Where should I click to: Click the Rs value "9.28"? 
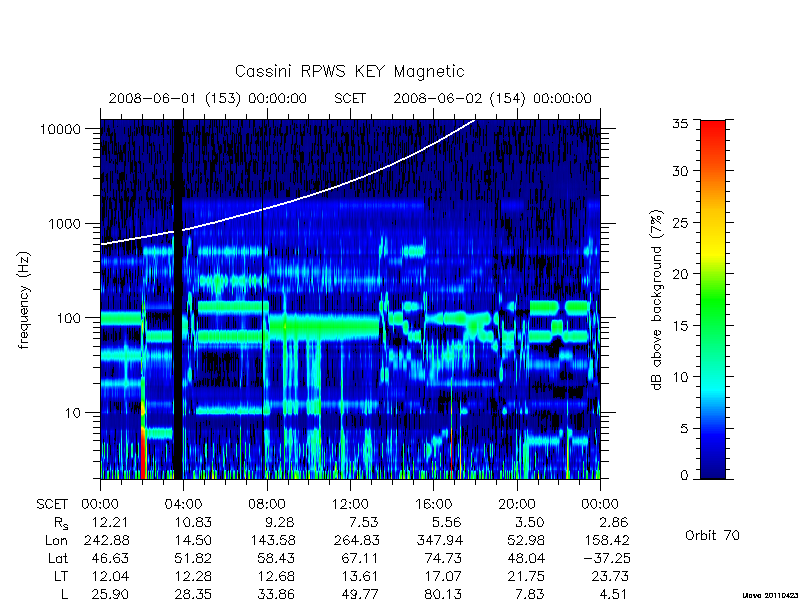point(281,522)
